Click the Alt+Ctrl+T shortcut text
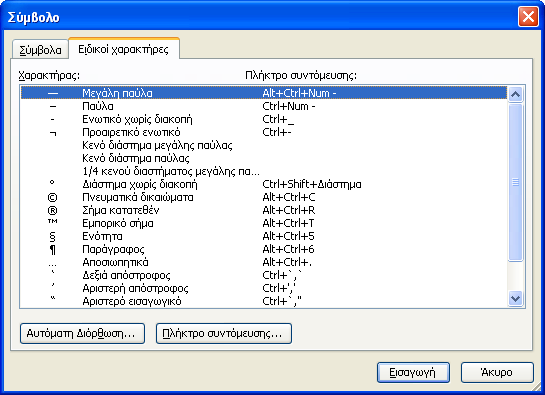 [288, 223]
